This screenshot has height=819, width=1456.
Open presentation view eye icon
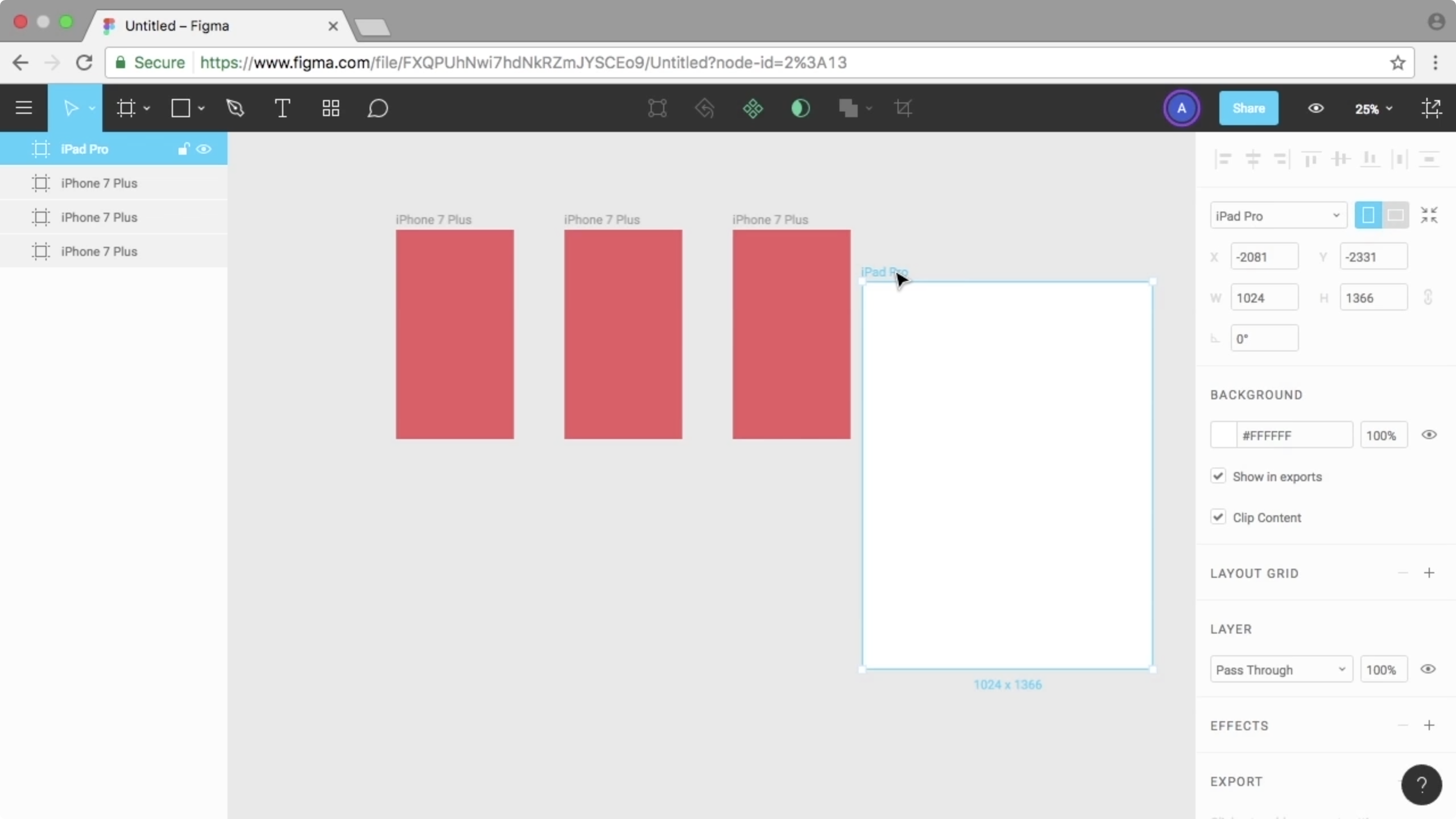[x=1316, y=108]
